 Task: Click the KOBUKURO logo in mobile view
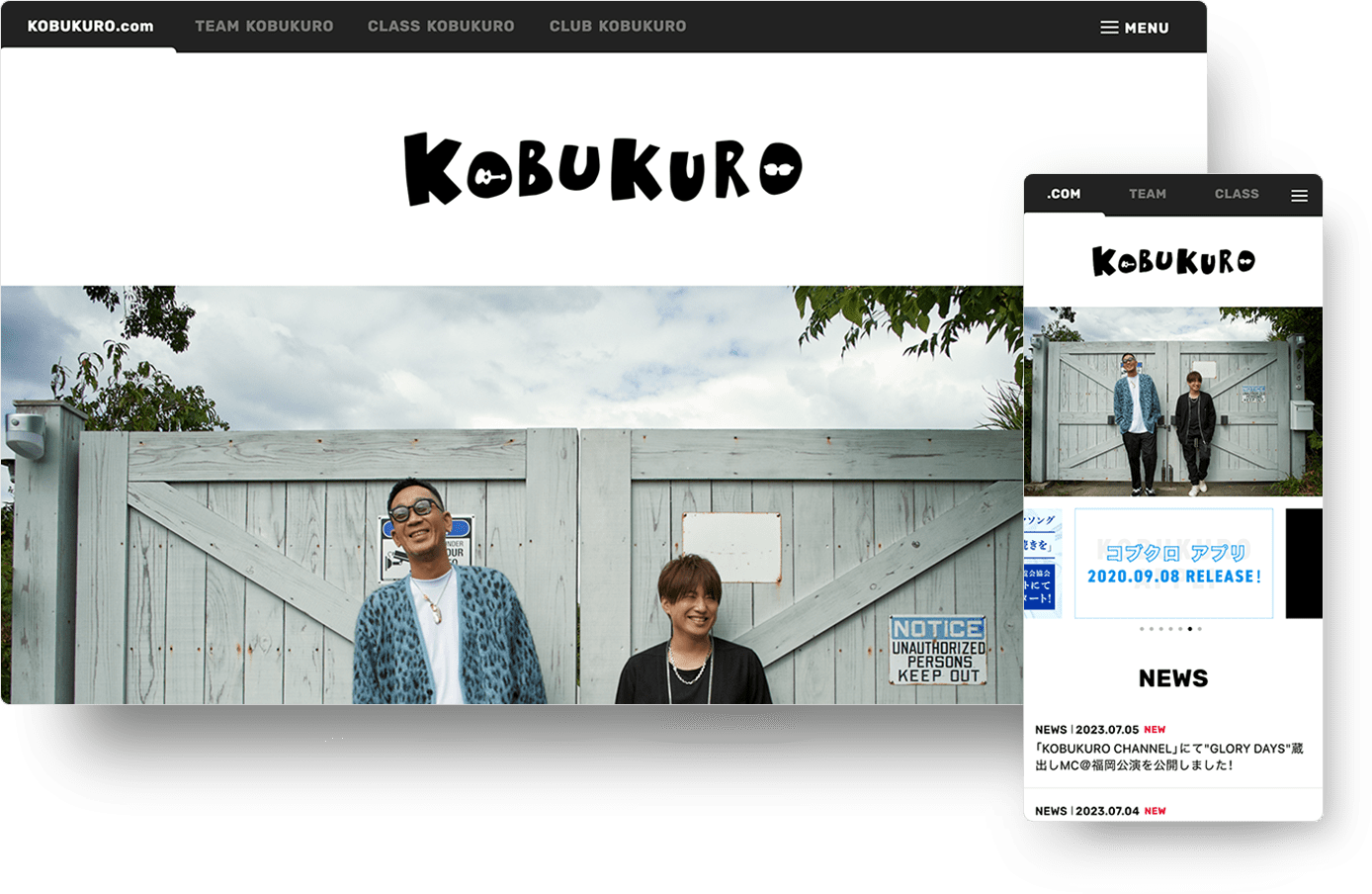click(x=1173, y=261)
